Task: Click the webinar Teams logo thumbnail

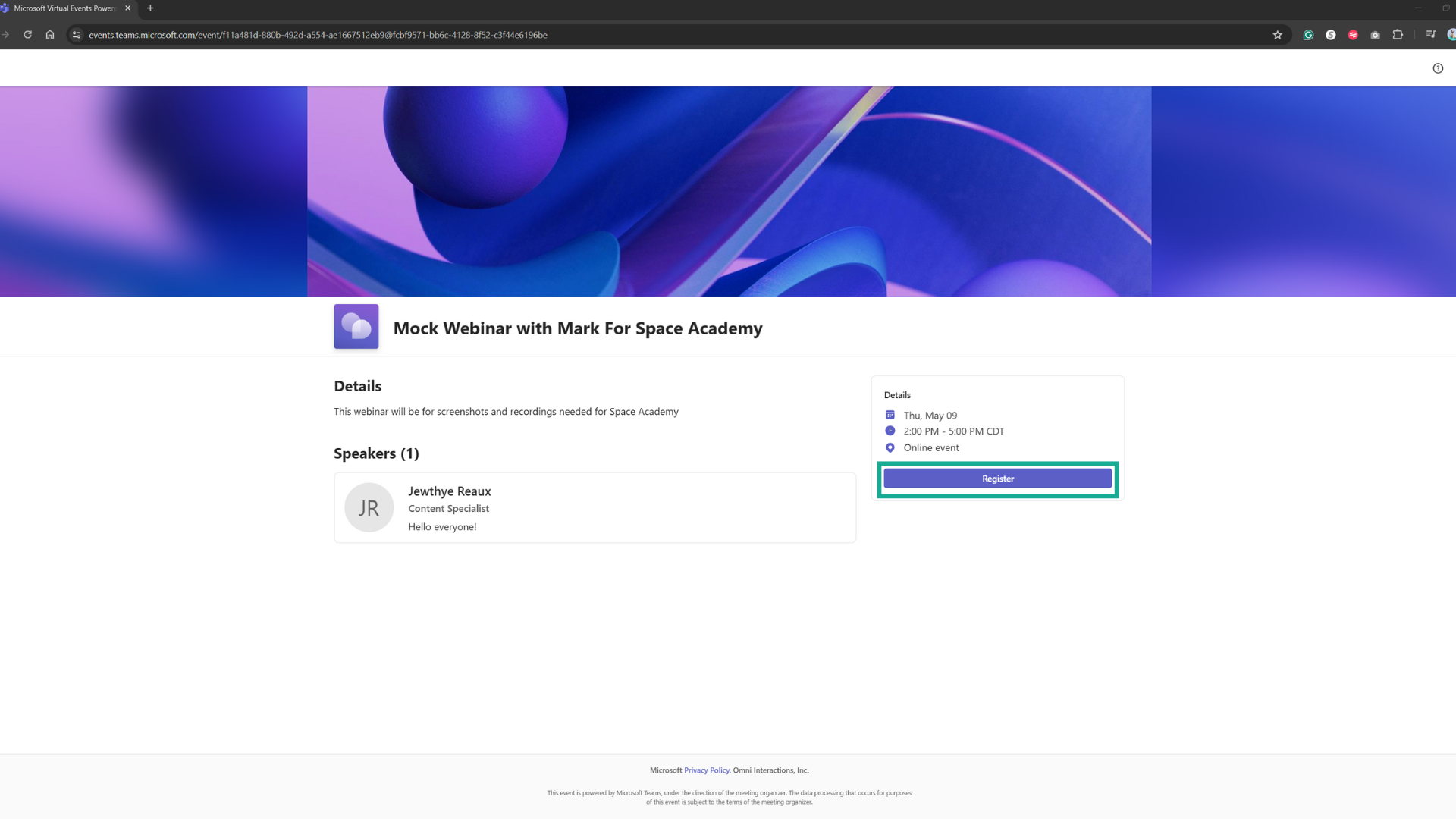Action: click(x=356, y=327)
